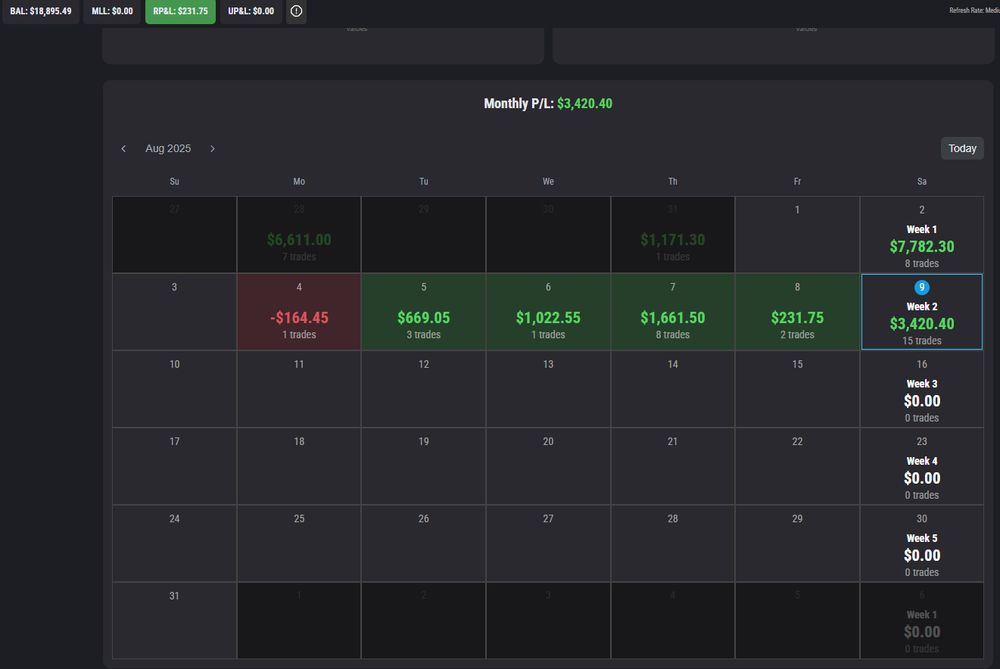The image size is (1000, 669).
Task: Select August 4 cell with -$164.45 loss
Action: point(299,312)
